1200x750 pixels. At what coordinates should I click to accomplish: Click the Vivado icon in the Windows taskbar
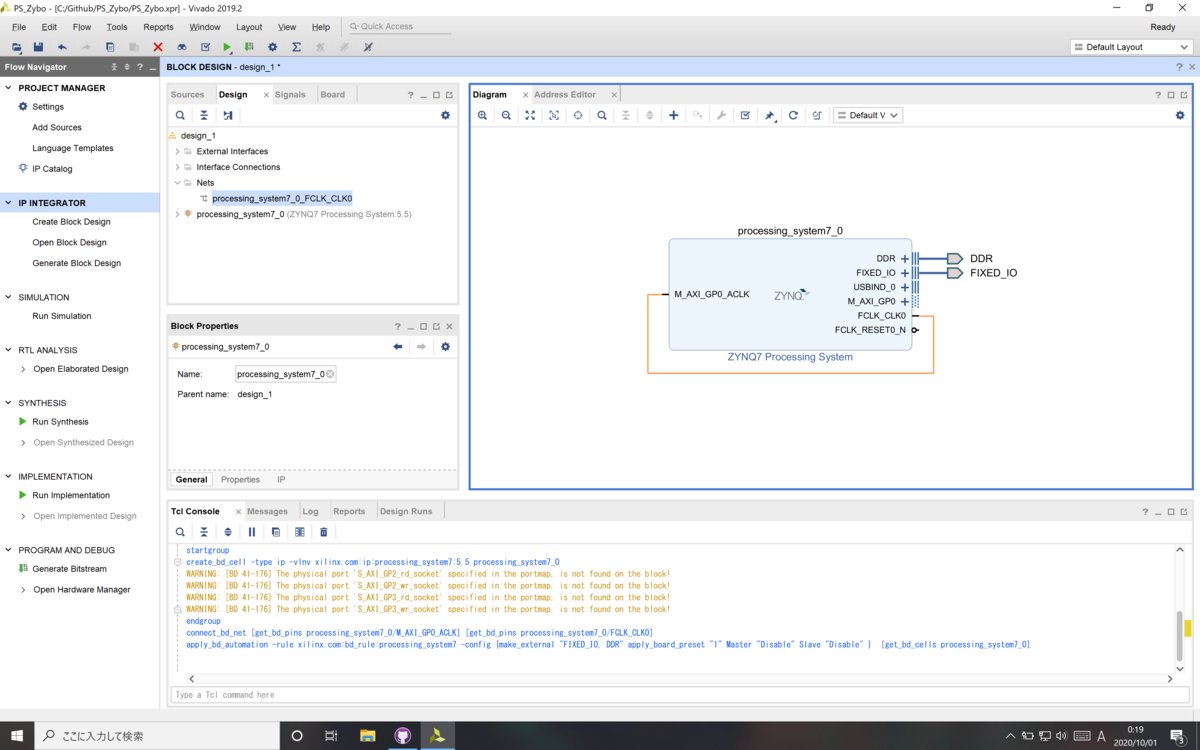click(x=437, y=735)
